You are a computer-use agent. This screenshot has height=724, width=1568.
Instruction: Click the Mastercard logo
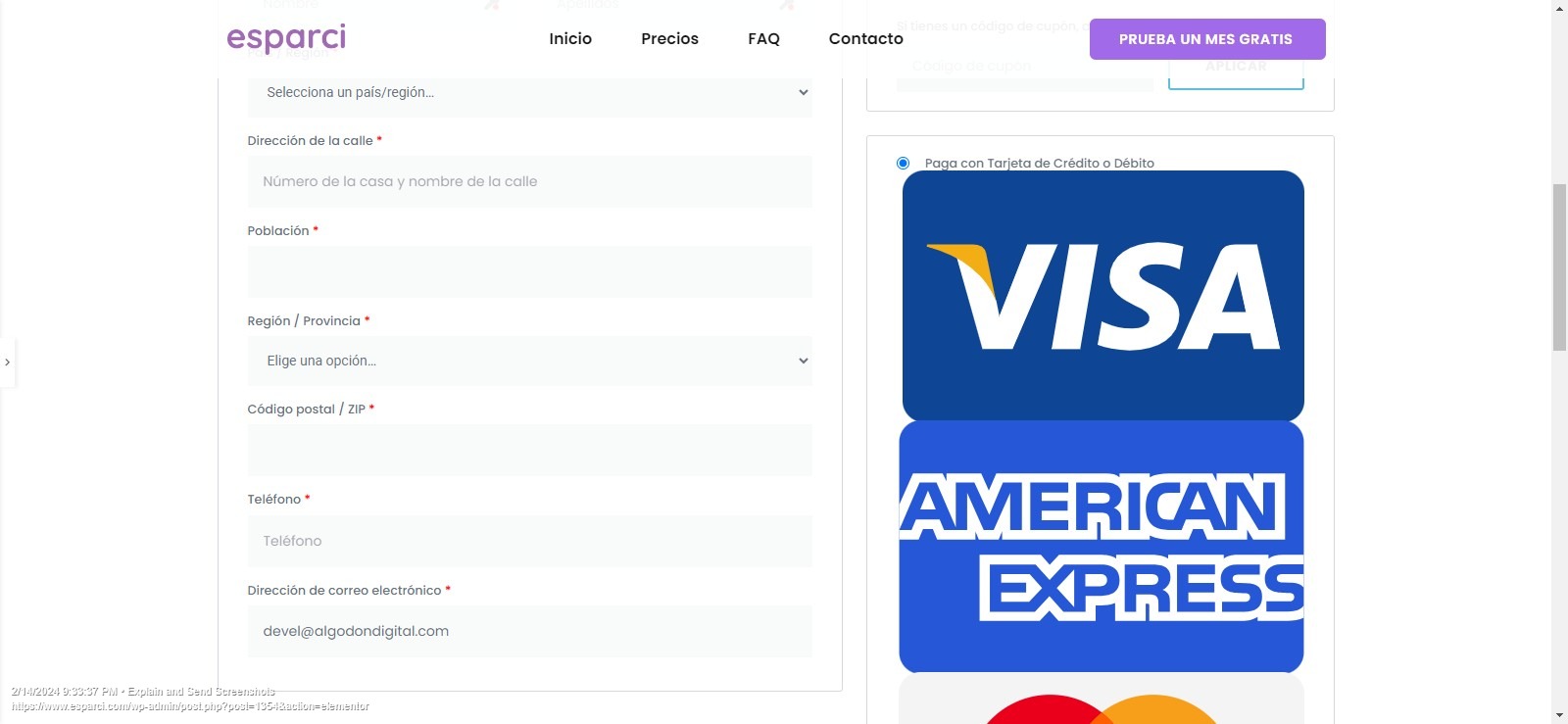tap(1102, 699)
